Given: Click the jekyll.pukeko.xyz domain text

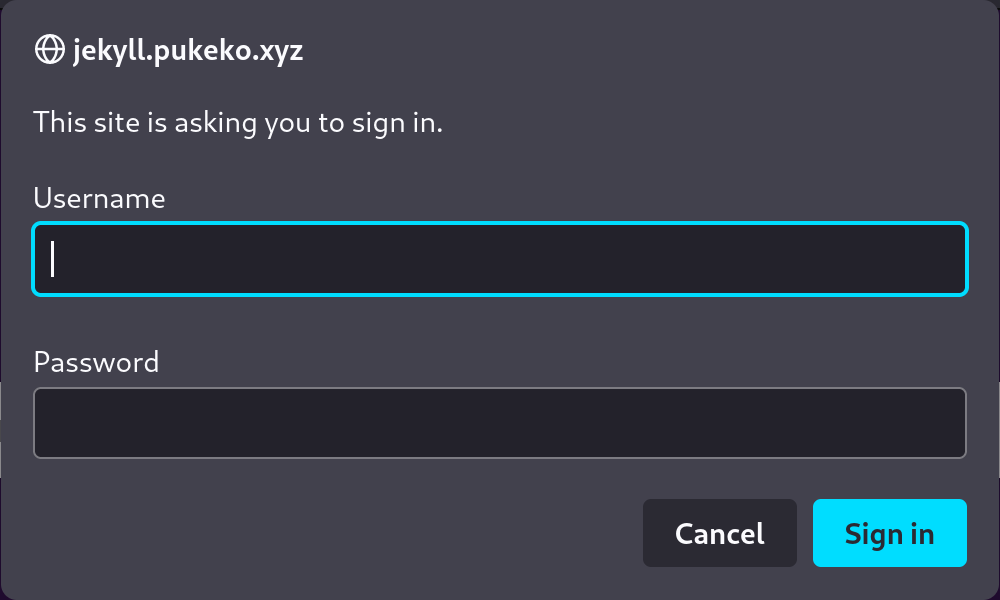Looking at the screenshot, I should pos(187,50).
